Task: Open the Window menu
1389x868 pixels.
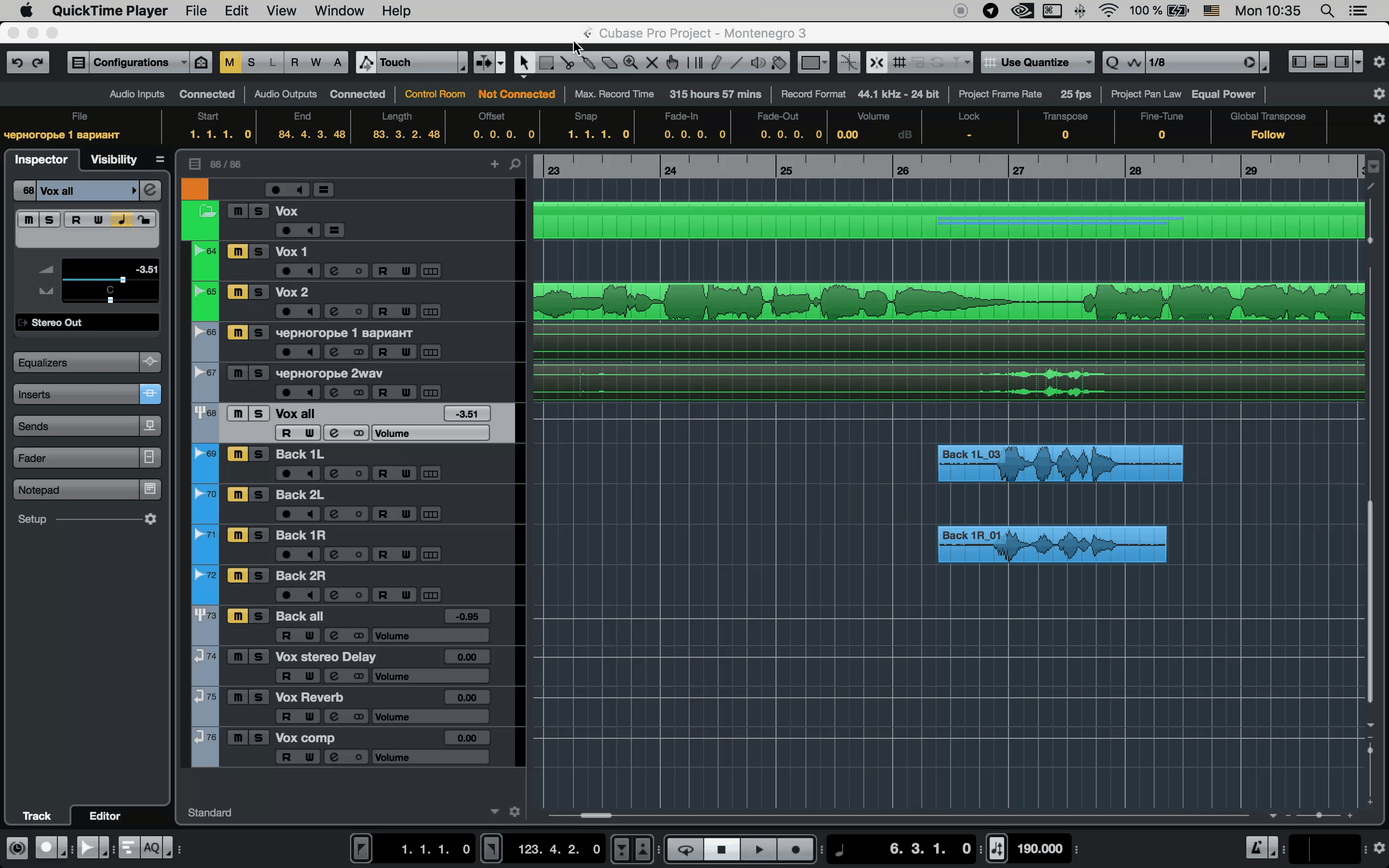Action: [339, 11]
